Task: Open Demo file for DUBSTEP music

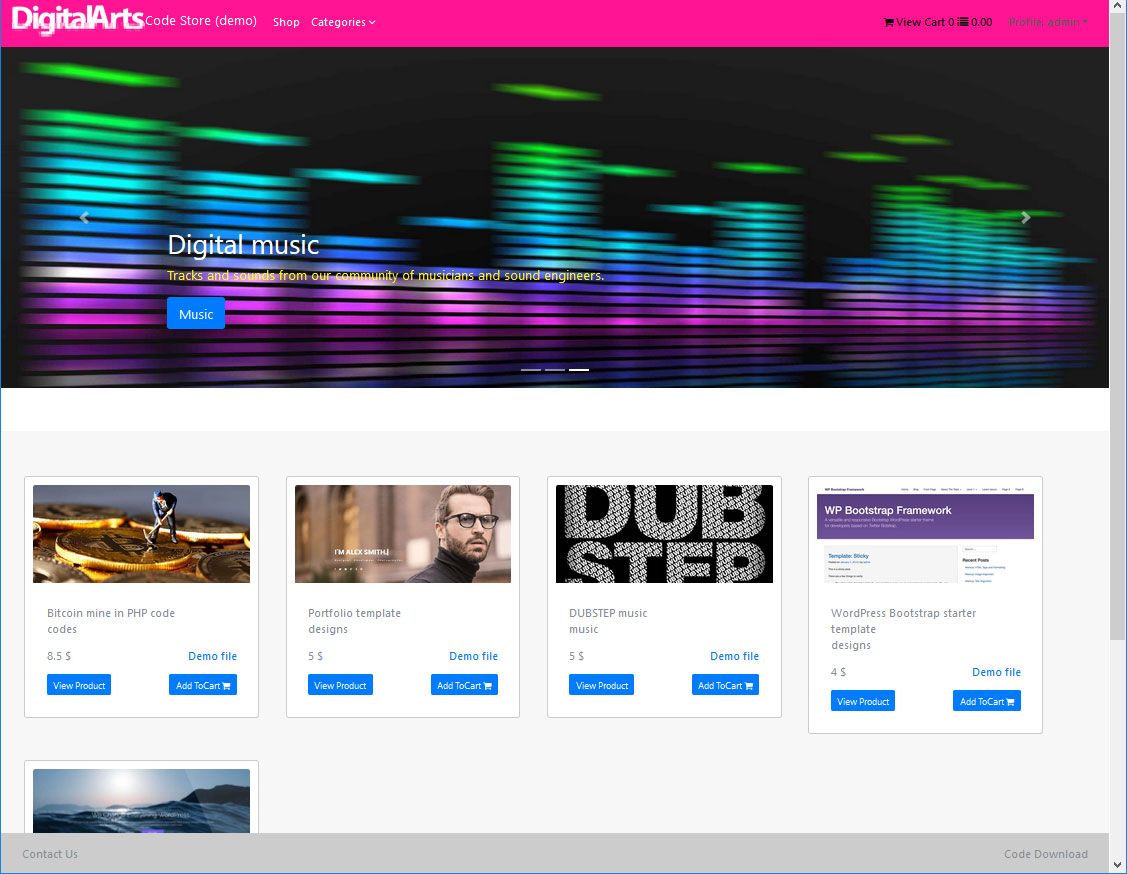Action: click(x=734, y=656)
